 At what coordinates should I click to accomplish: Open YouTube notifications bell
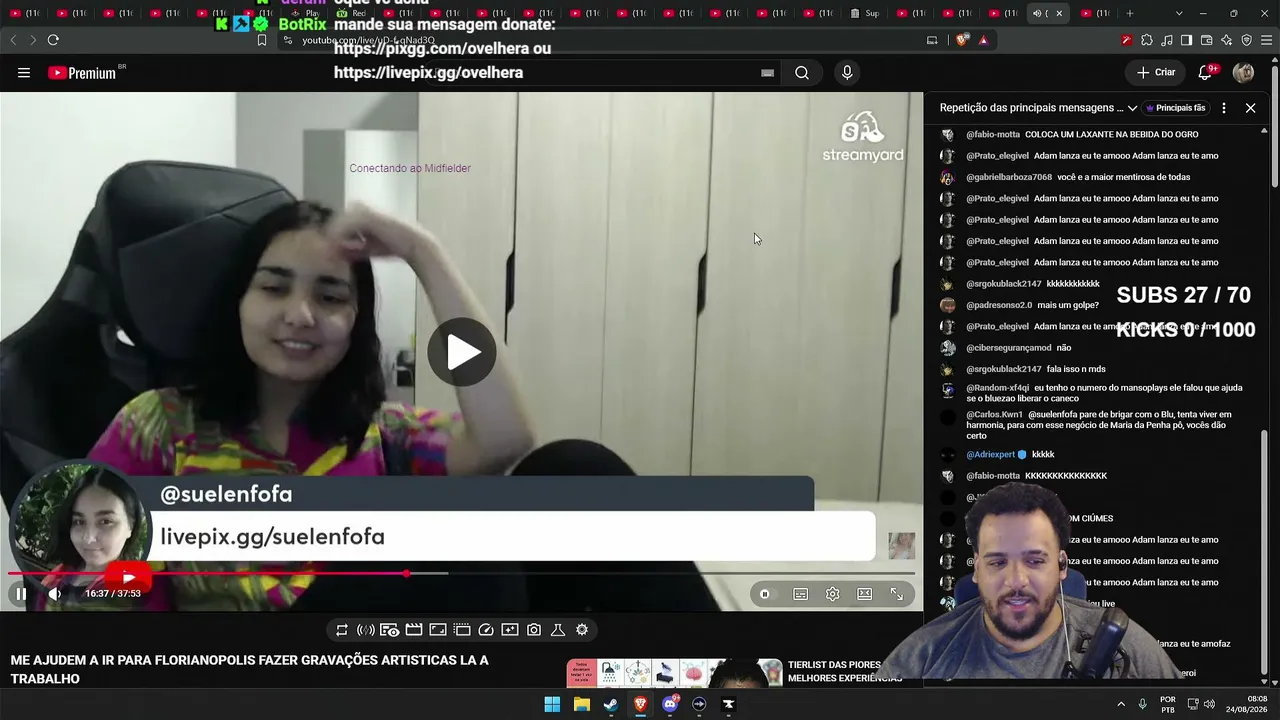point(1205,72)
